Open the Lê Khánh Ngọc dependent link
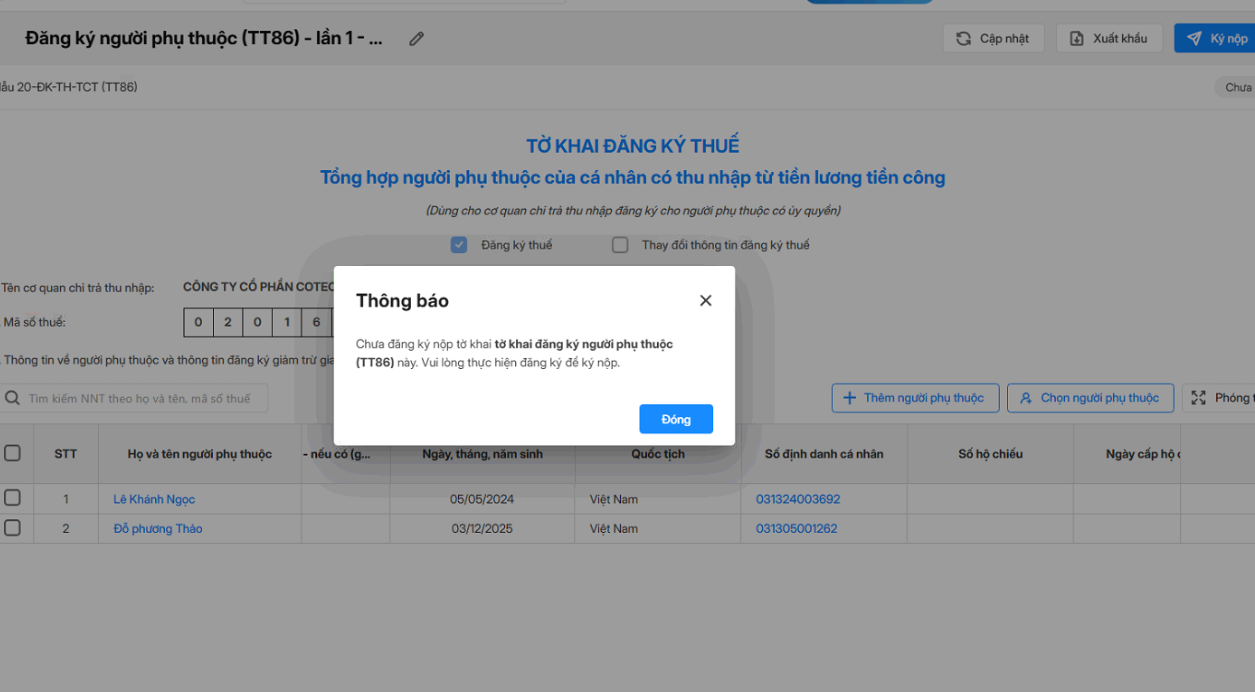Viewport: 1255px width, 692px height. (154, 499)
